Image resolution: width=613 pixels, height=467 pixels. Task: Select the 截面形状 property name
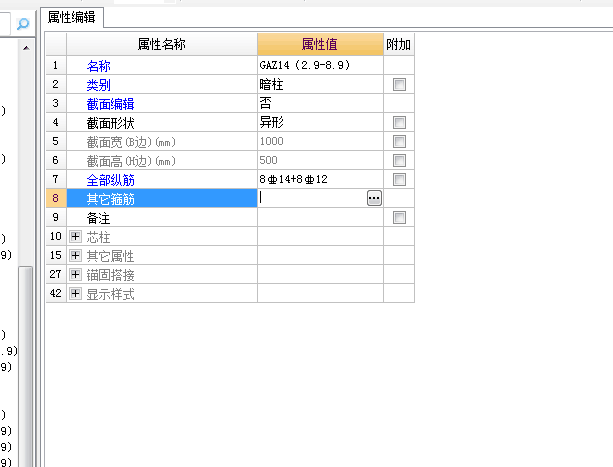111,123
